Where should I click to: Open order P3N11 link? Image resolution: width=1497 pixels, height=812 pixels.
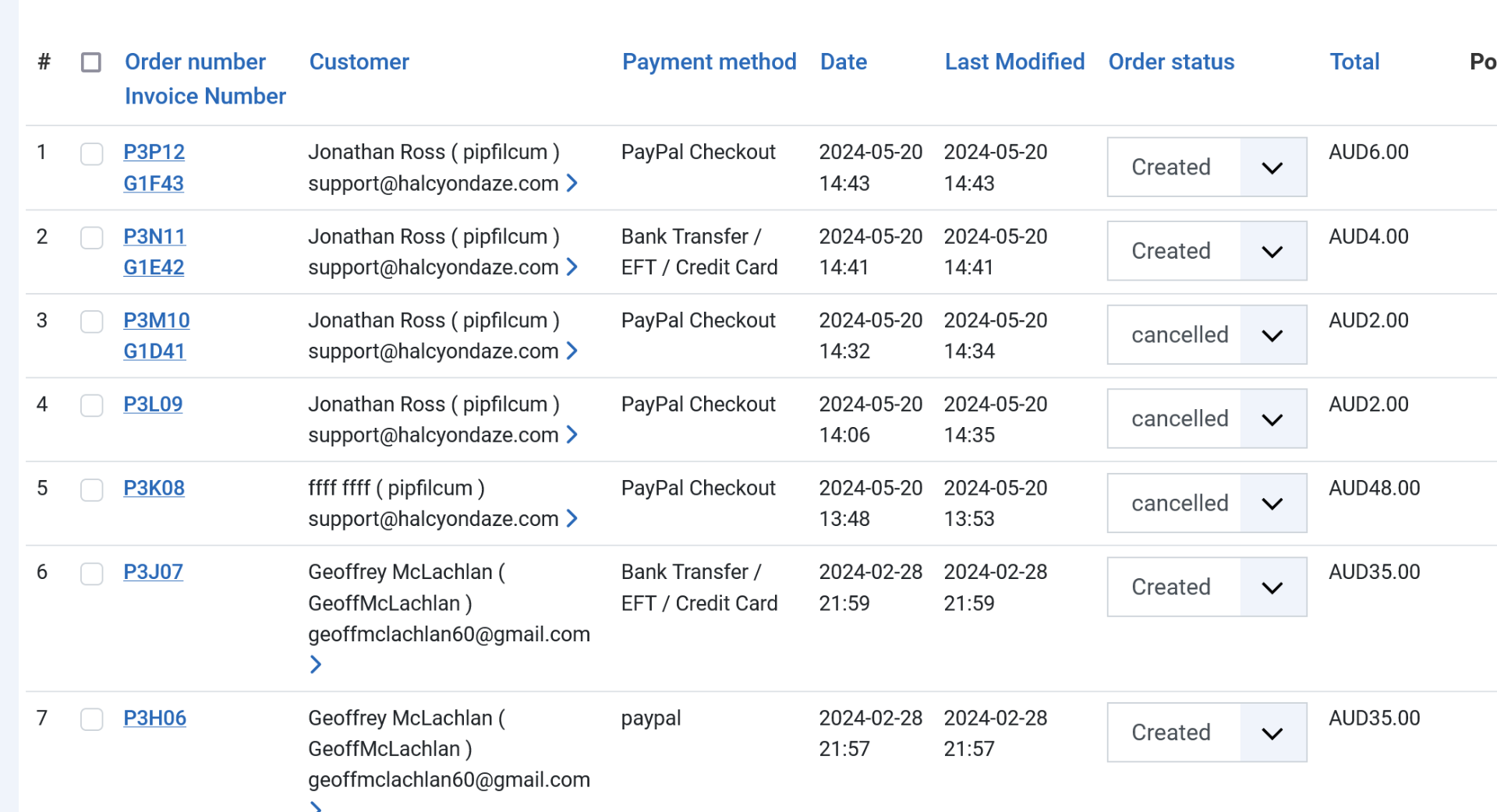point(154,236)
